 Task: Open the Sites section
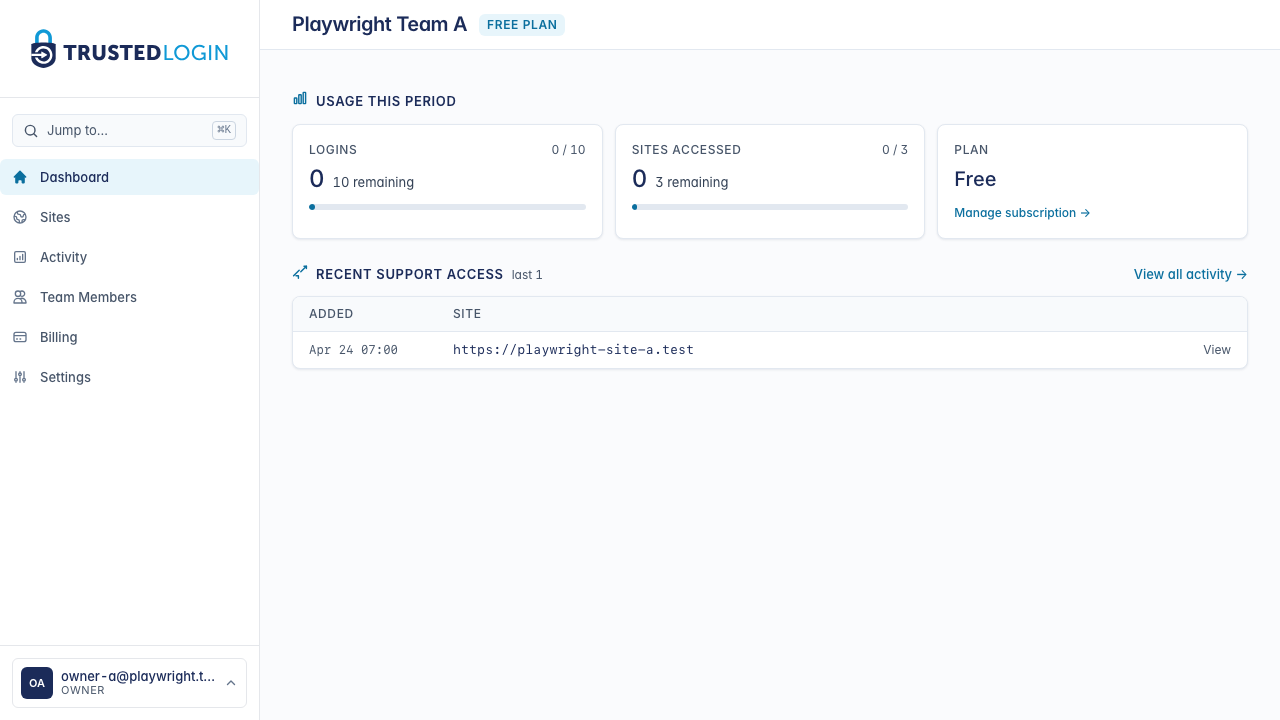(x=55, y=217)
